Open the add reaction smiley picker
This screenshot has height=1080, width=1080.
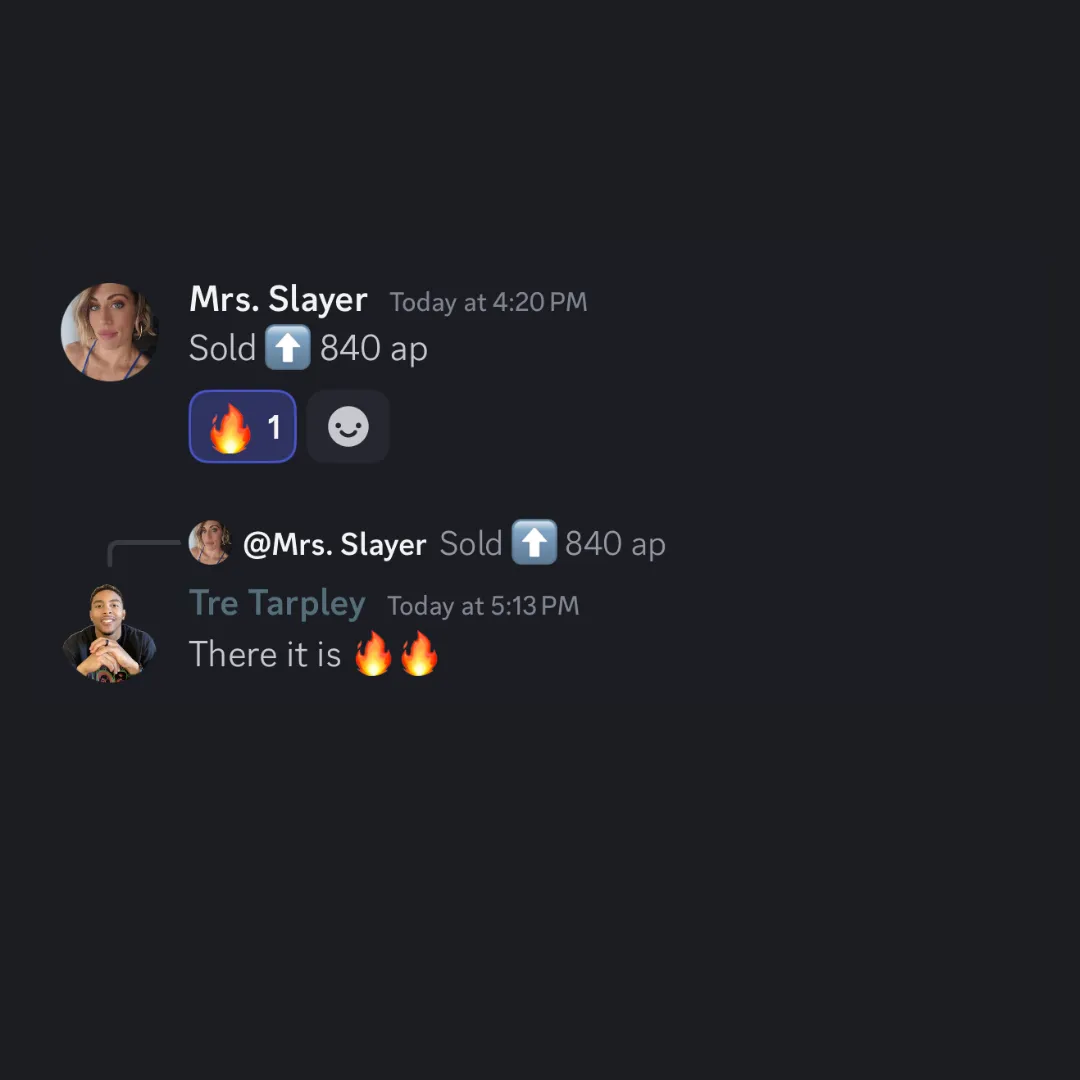pyautogui.click(x=348, y=426)
